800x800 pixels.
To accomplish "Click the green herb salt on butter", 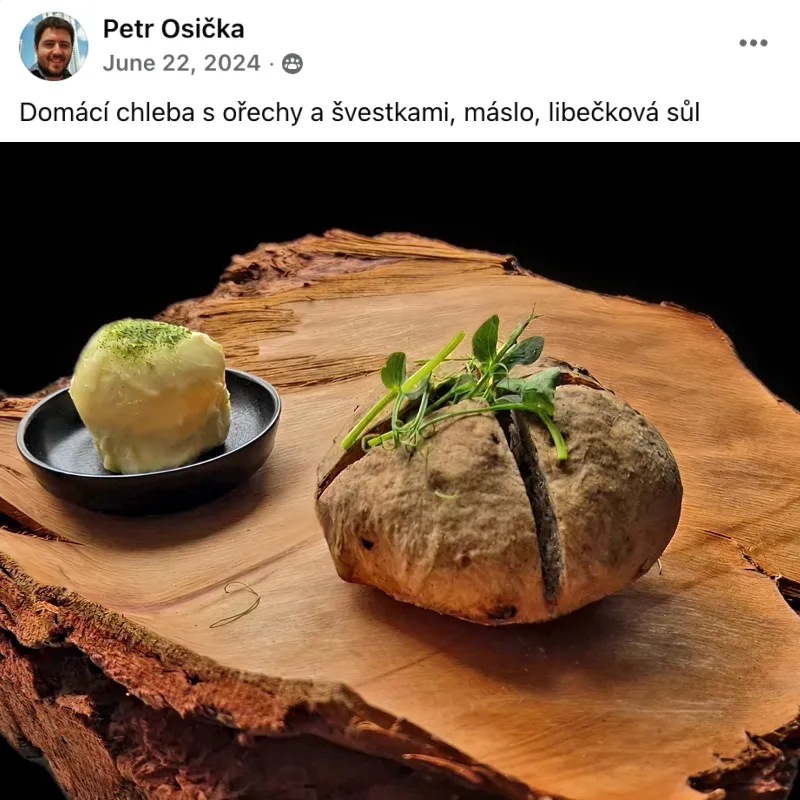I will (143, 338).
